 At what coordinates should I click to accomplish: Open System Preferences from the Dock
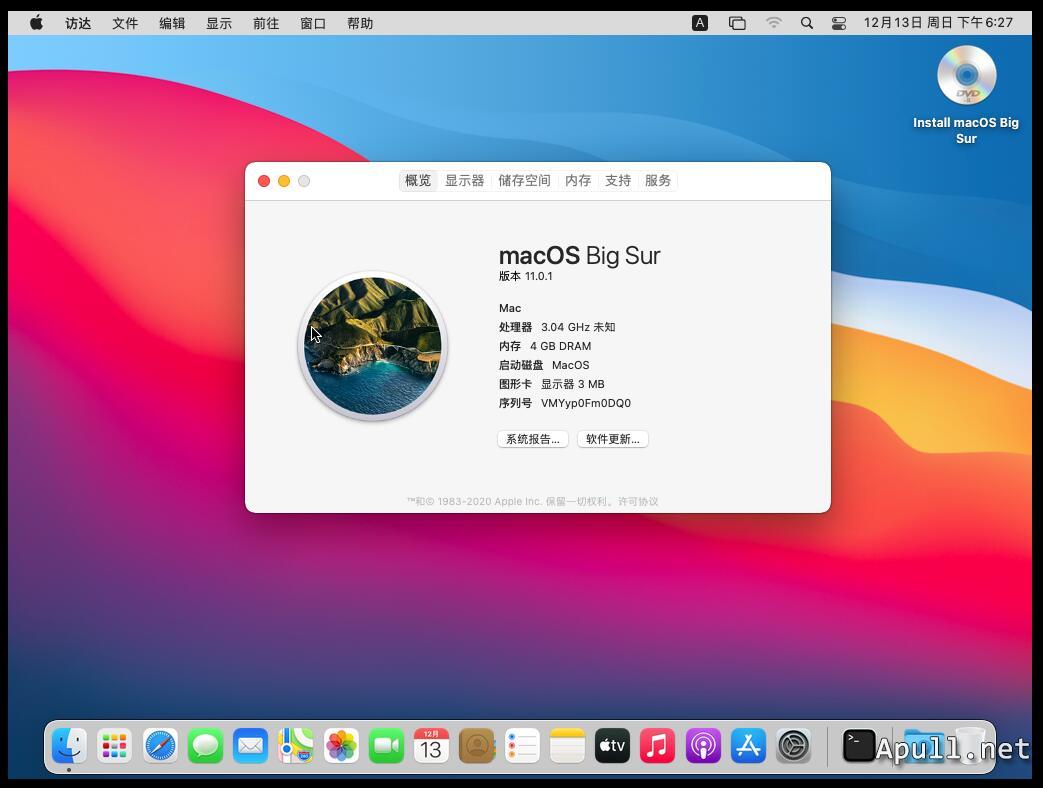click(x=794, y=745)
